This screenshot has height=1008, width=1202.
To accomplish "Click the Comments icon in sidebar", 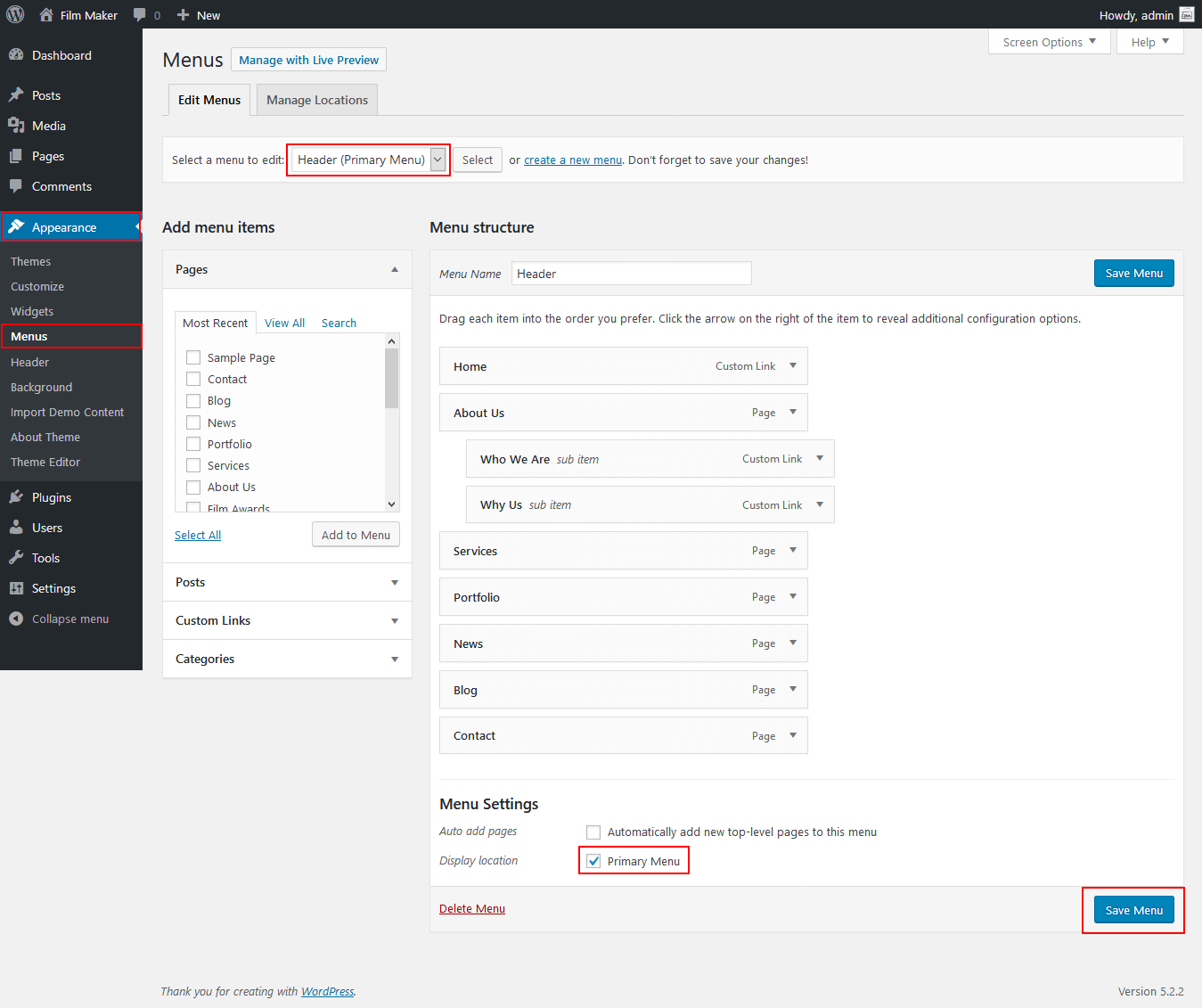I will [x=16, y=186].
